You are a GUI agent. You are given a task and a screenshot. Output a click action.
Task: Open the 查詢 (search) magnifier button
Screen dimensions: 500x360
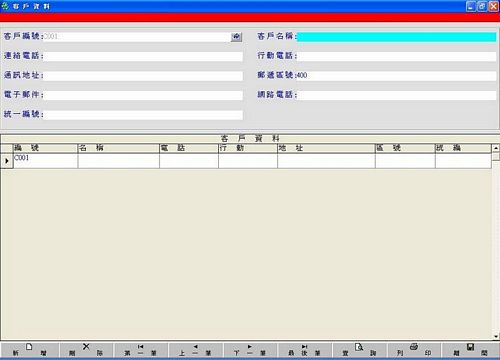click(359, 350)
